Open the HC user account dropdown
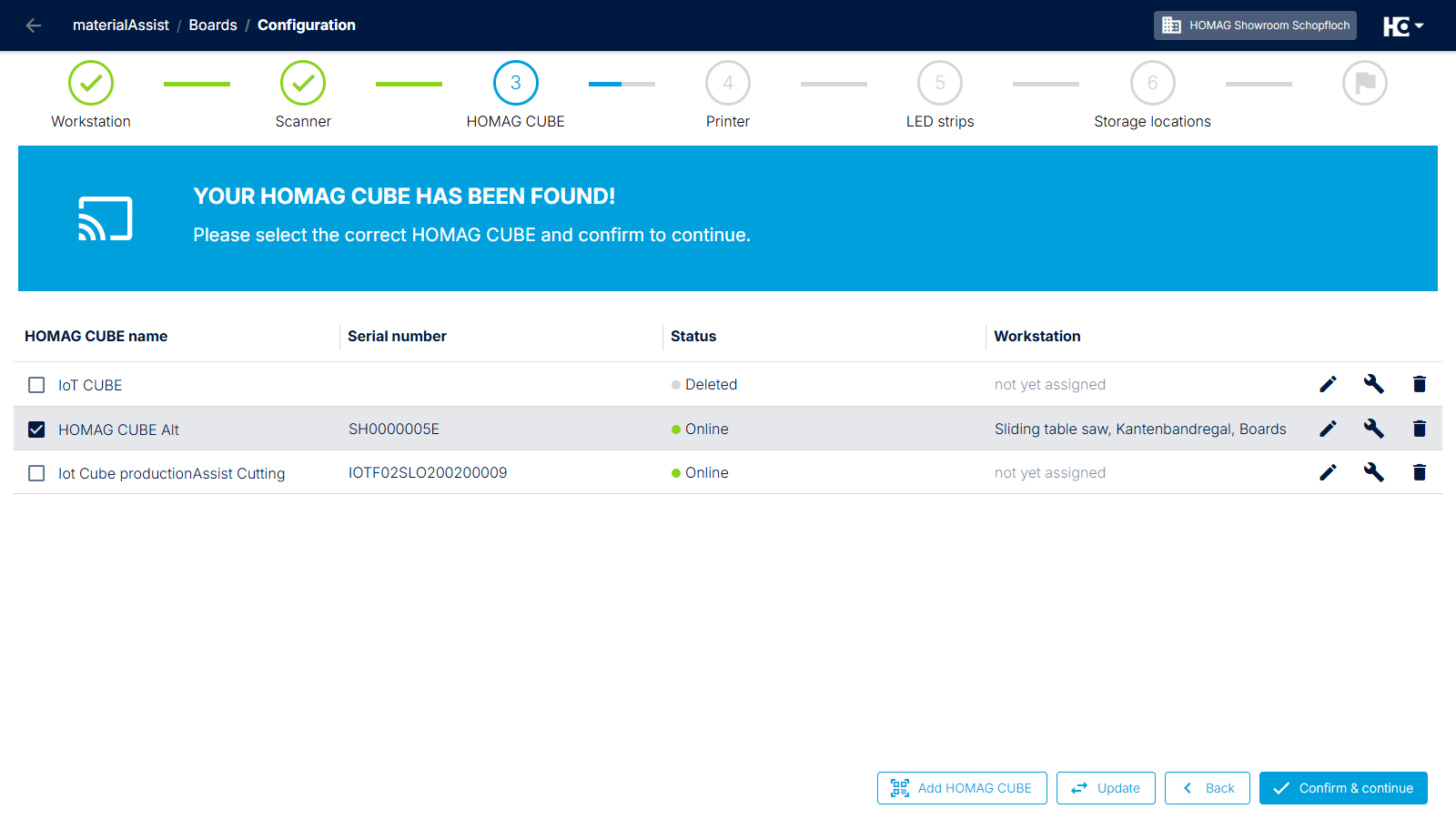The height and width of the screenshot is (819, 1456). click(x=1403, y=26)
